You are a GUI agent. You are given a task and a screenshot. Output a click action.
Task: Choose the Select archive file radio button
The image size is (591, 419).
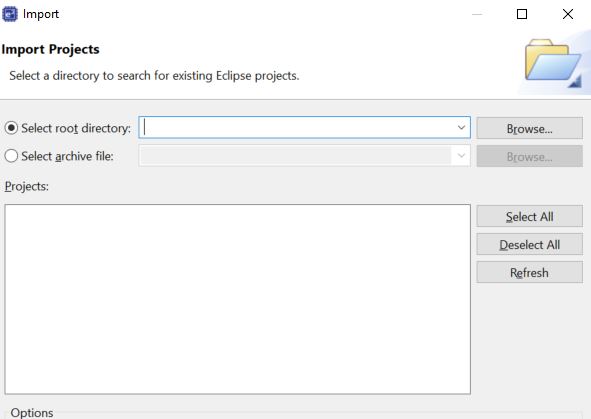point(11,156)
